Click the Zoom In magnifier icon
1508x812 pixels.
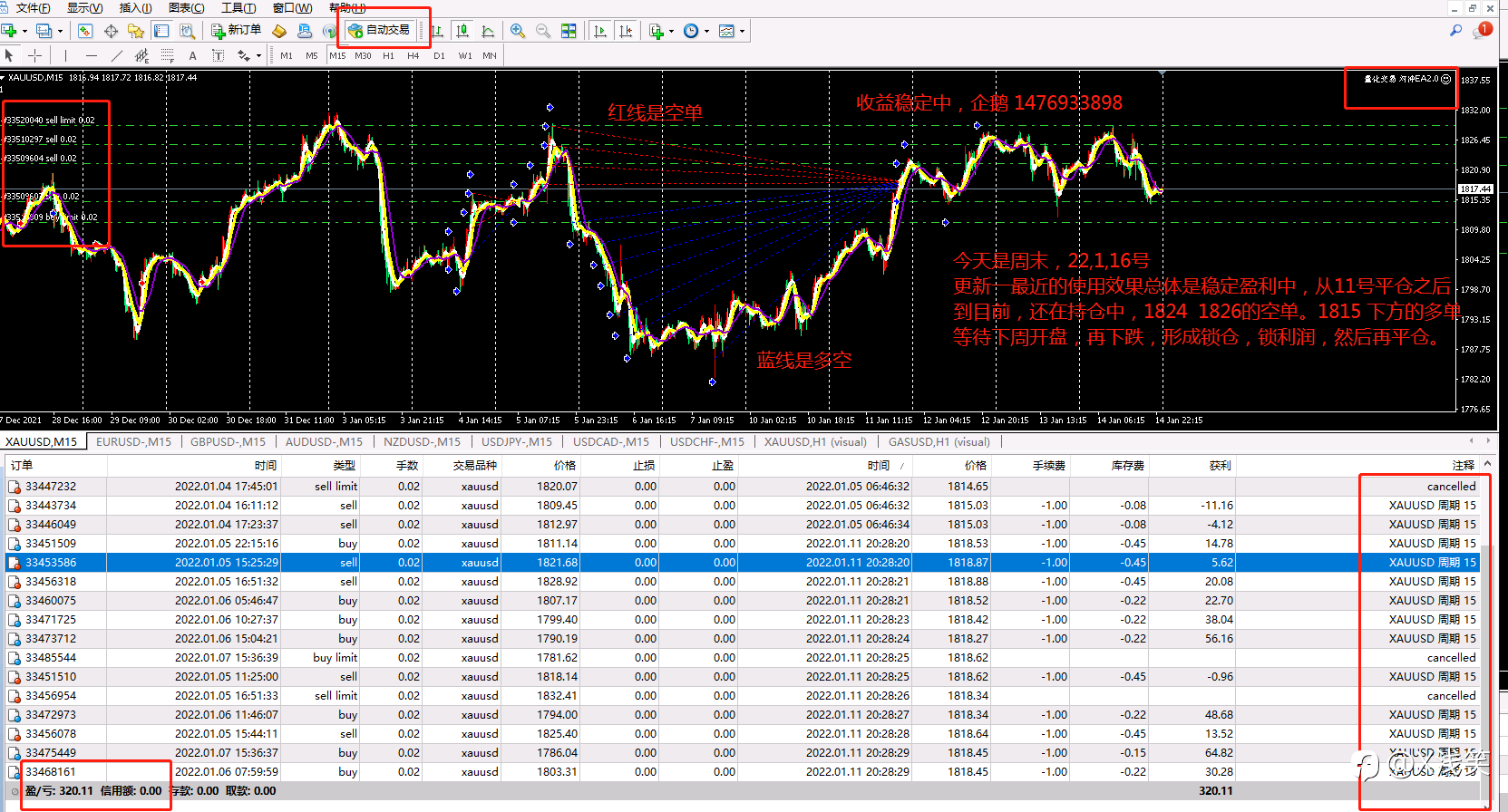(518, 31)
